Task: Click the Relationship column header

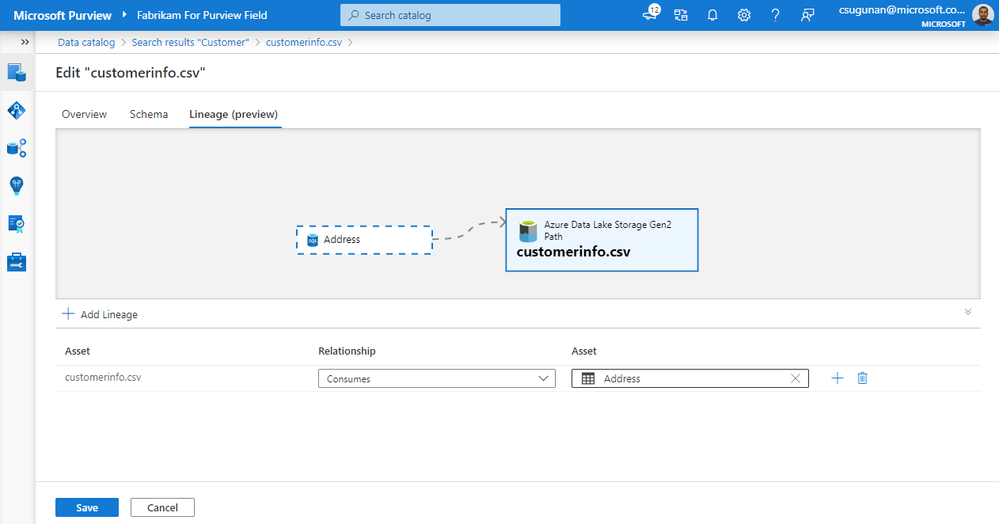Action: [347, 351]
